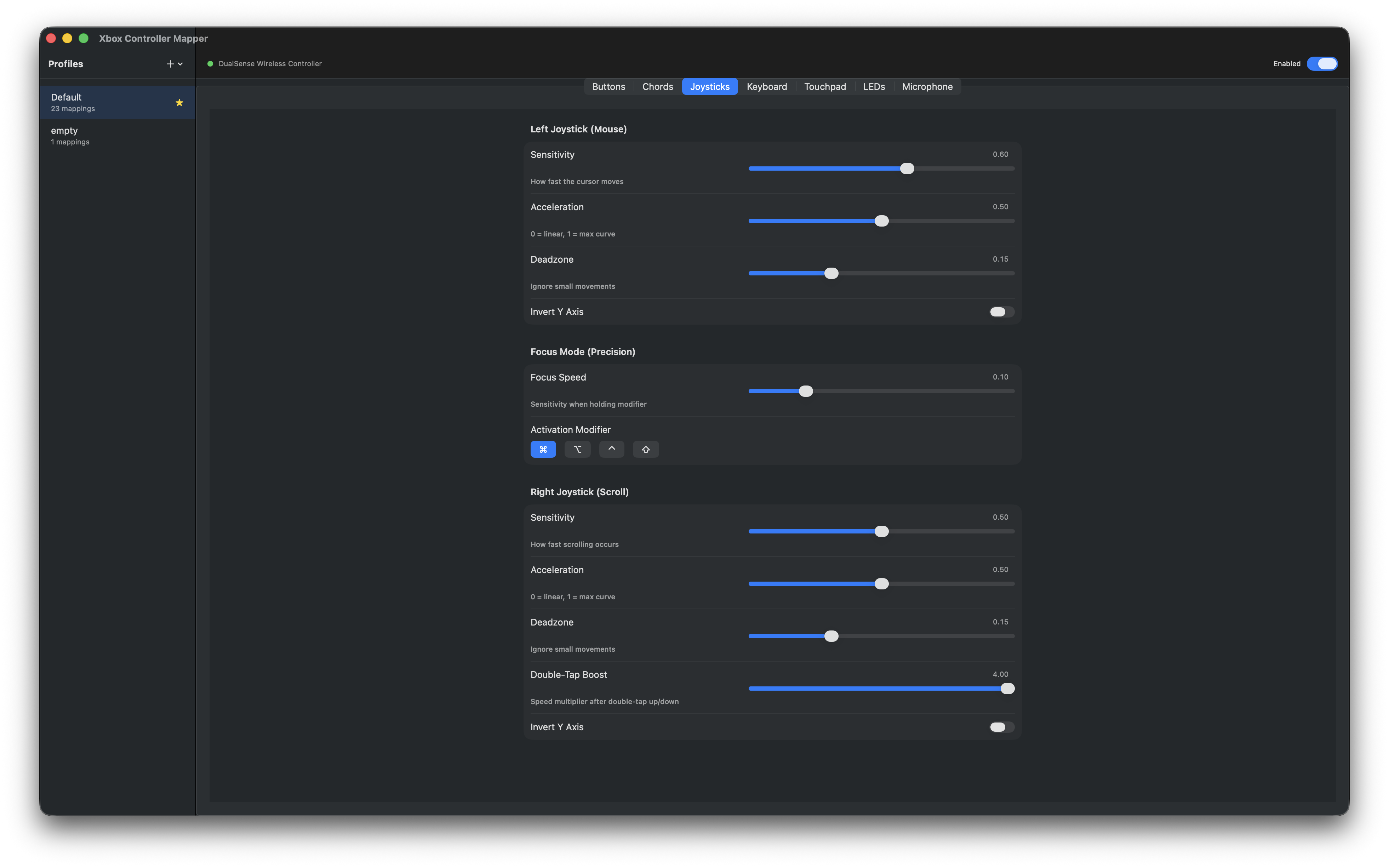
Task: Select the Control key activation modifier
Action: coord(611,449)
